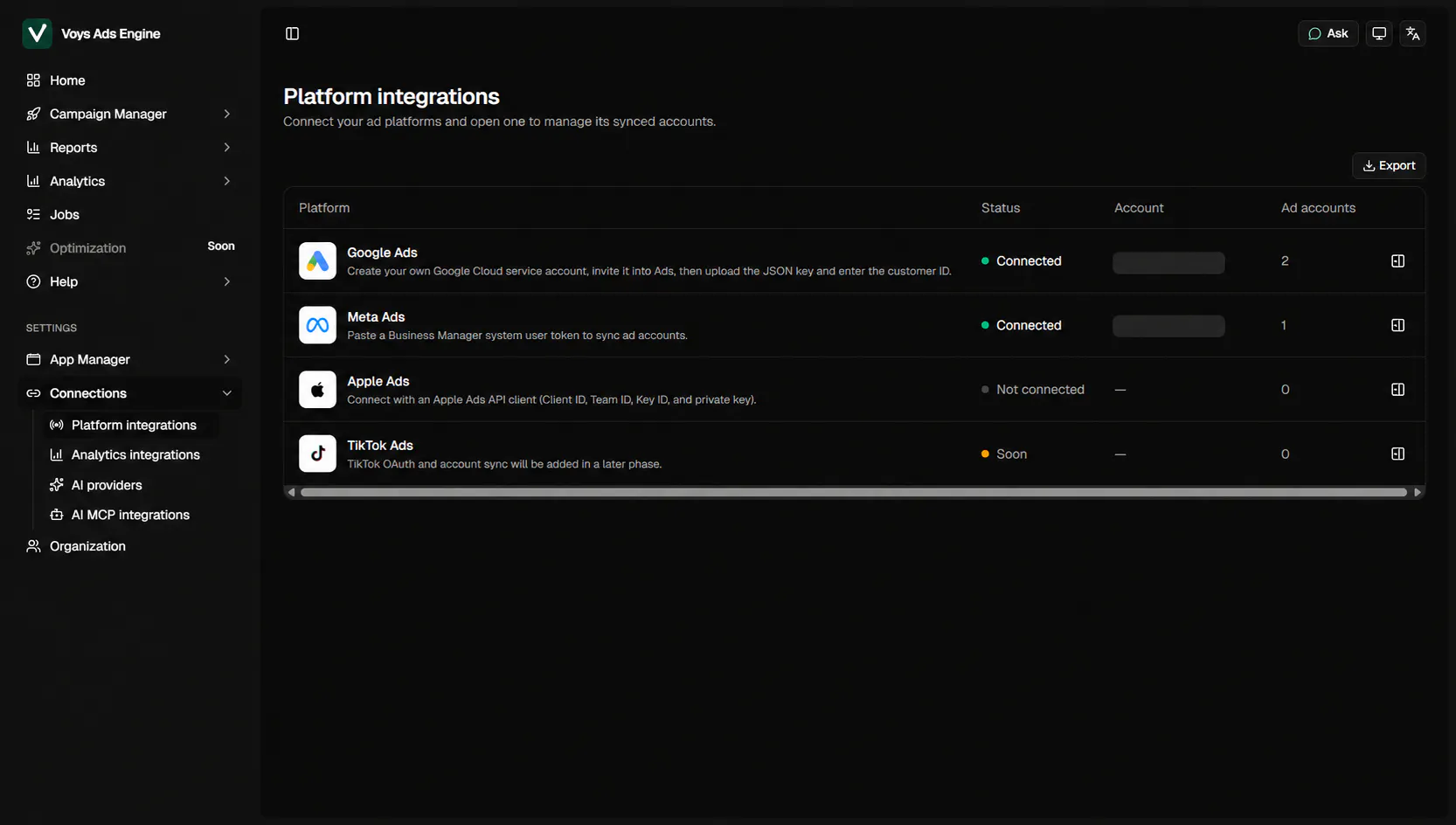Click the Google Ads logo

coord(317,261)
